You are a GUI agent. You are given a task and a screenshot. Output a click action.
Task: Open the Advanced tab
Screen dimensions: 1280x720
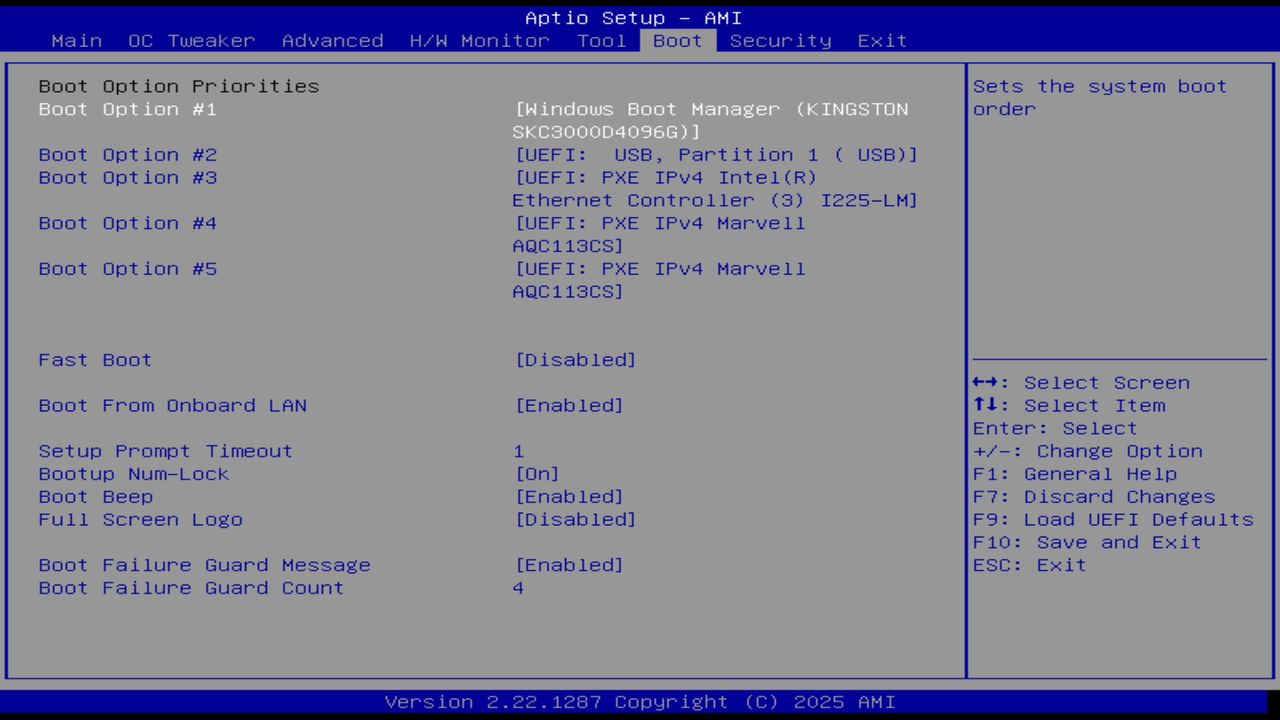(x=333, y=41)
